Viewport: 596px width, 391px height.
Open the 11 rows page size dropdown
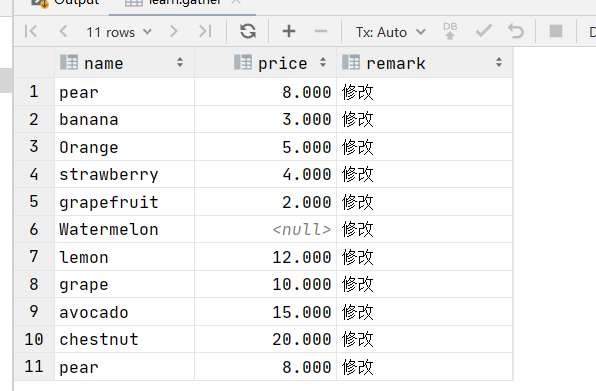[x=119, y=32]
